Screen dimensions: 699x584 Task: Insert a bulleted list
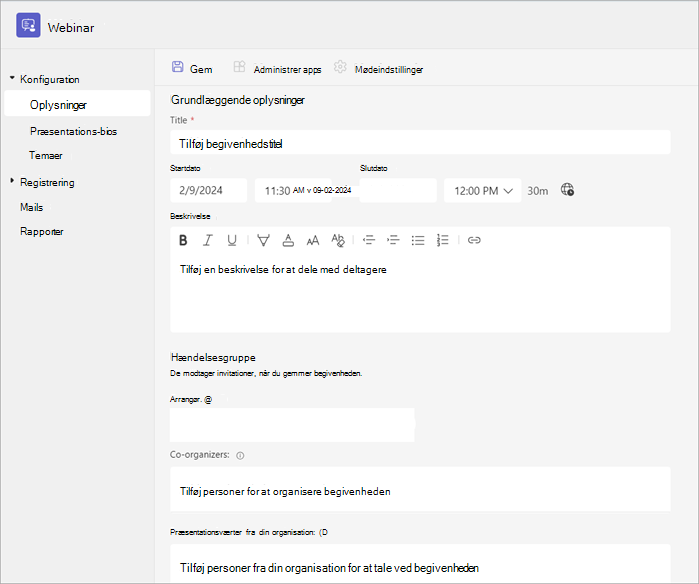[x=418, y=240]
